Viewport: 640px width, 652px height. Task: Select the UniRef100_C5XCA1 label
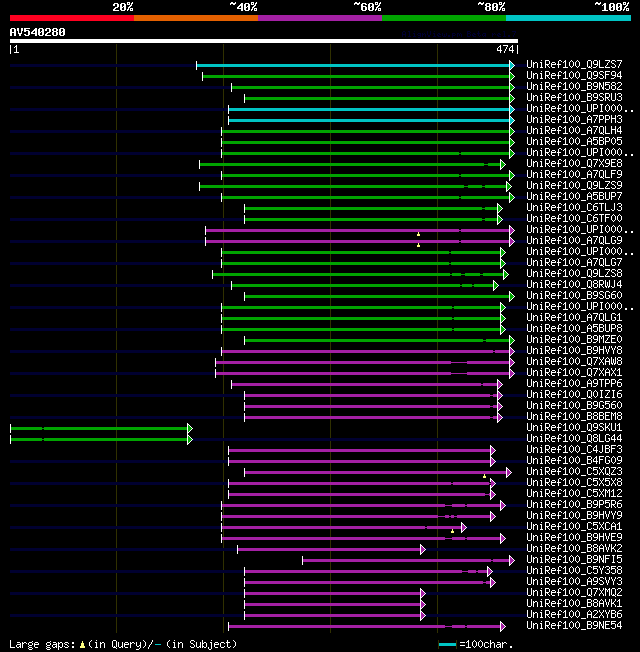pos(574,527)
